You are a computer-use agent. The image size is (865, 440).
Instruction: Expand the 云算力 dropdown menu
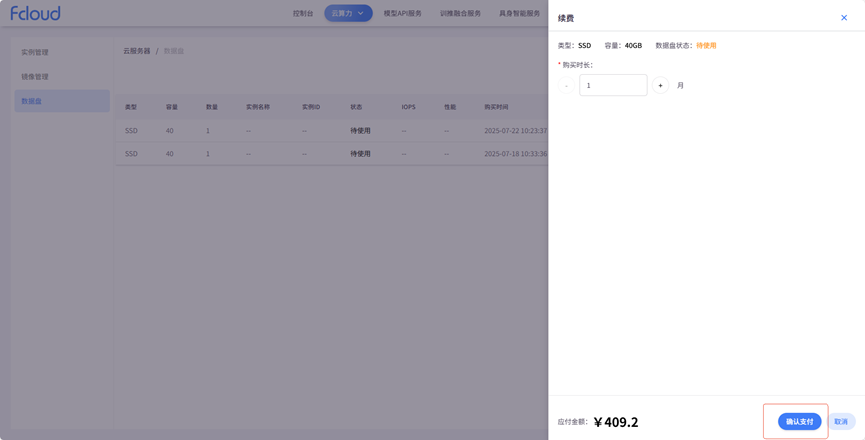[348, 13]
